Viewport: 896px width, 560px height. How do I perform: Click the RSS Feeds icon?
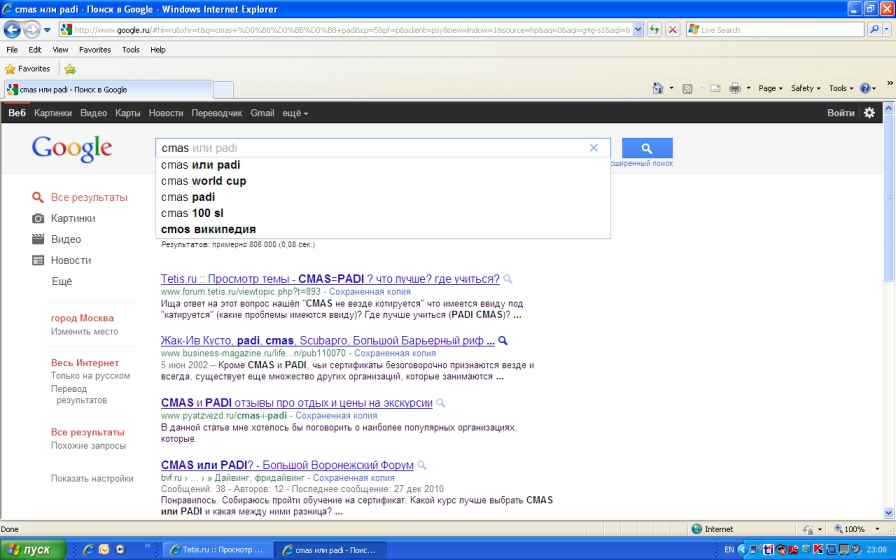pyautogui.click(x=687, y=89)
